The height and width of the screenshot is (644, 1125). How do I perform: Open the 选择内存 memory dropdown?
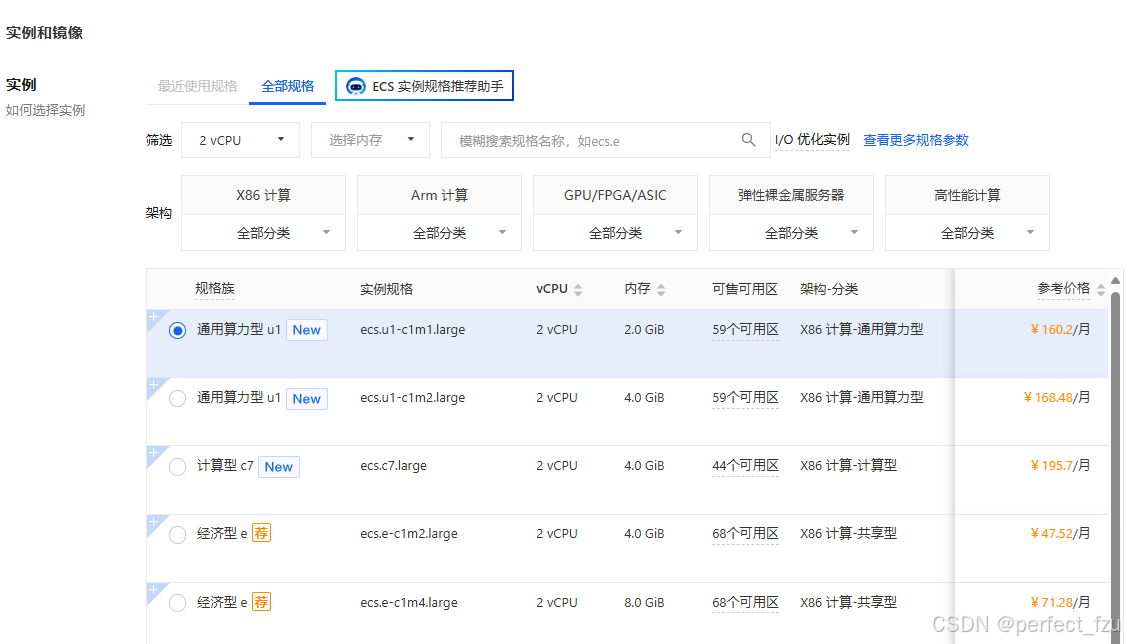(370, 140)
